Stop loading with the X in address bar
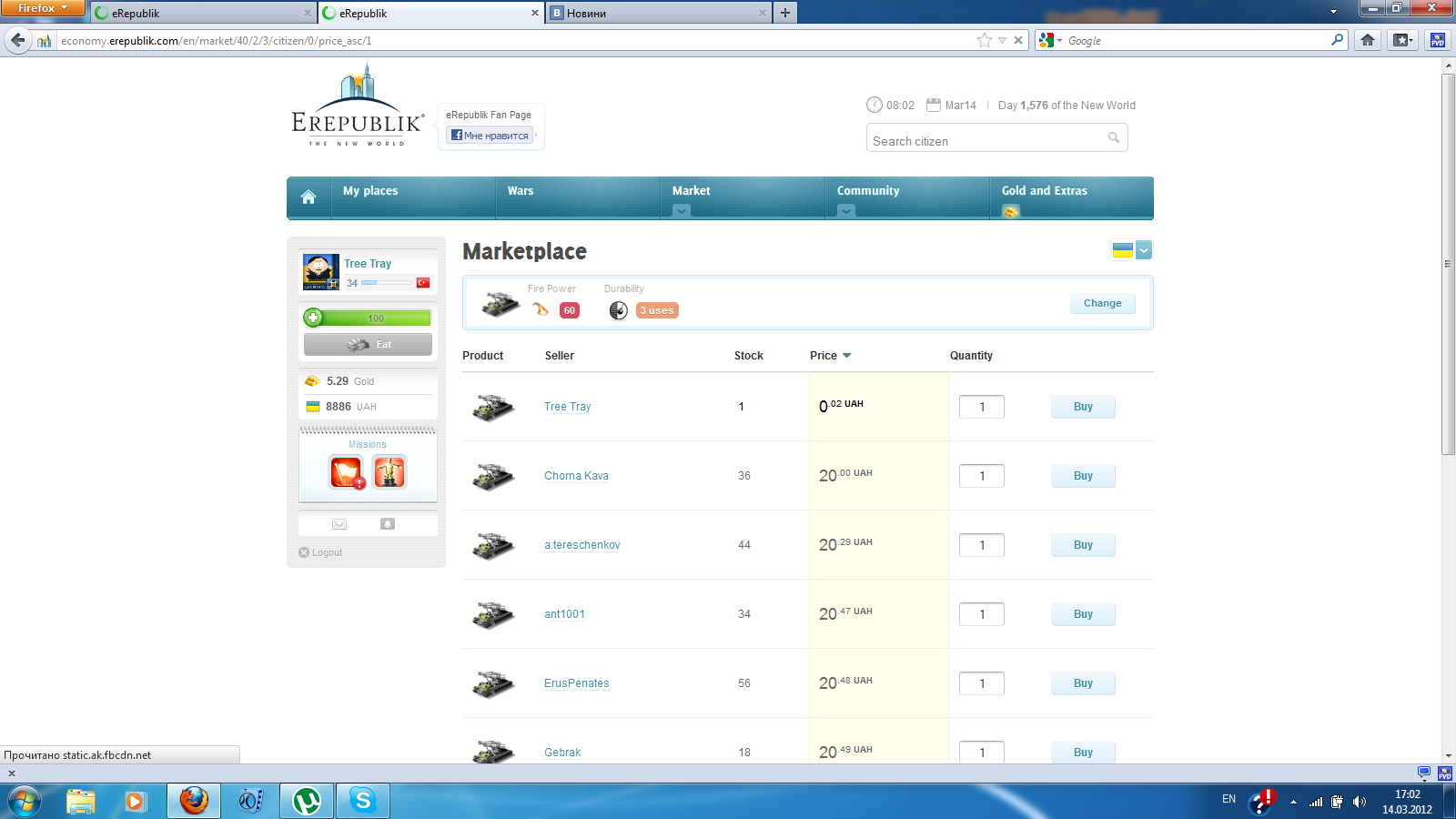The width and height of the screenshot is (1456, 819). [x=1018, y=40]
